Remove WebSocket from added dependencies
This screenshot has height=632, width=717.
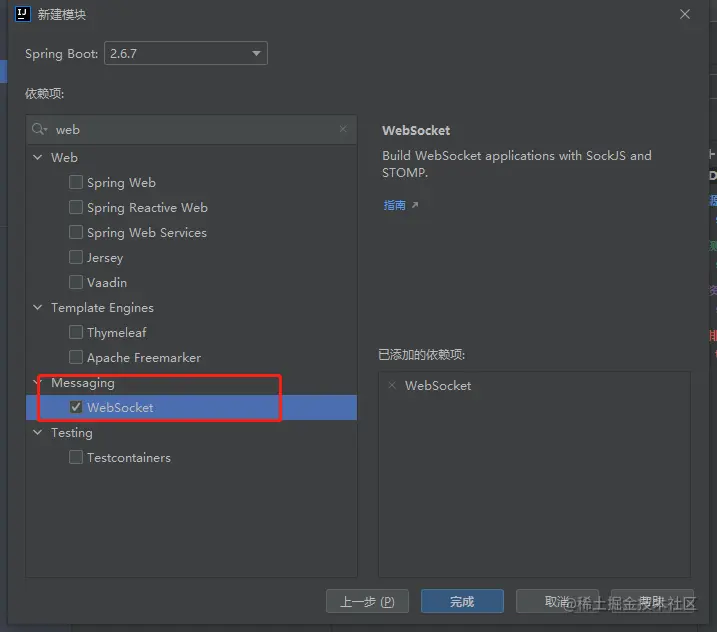click(x=392, y=385)
